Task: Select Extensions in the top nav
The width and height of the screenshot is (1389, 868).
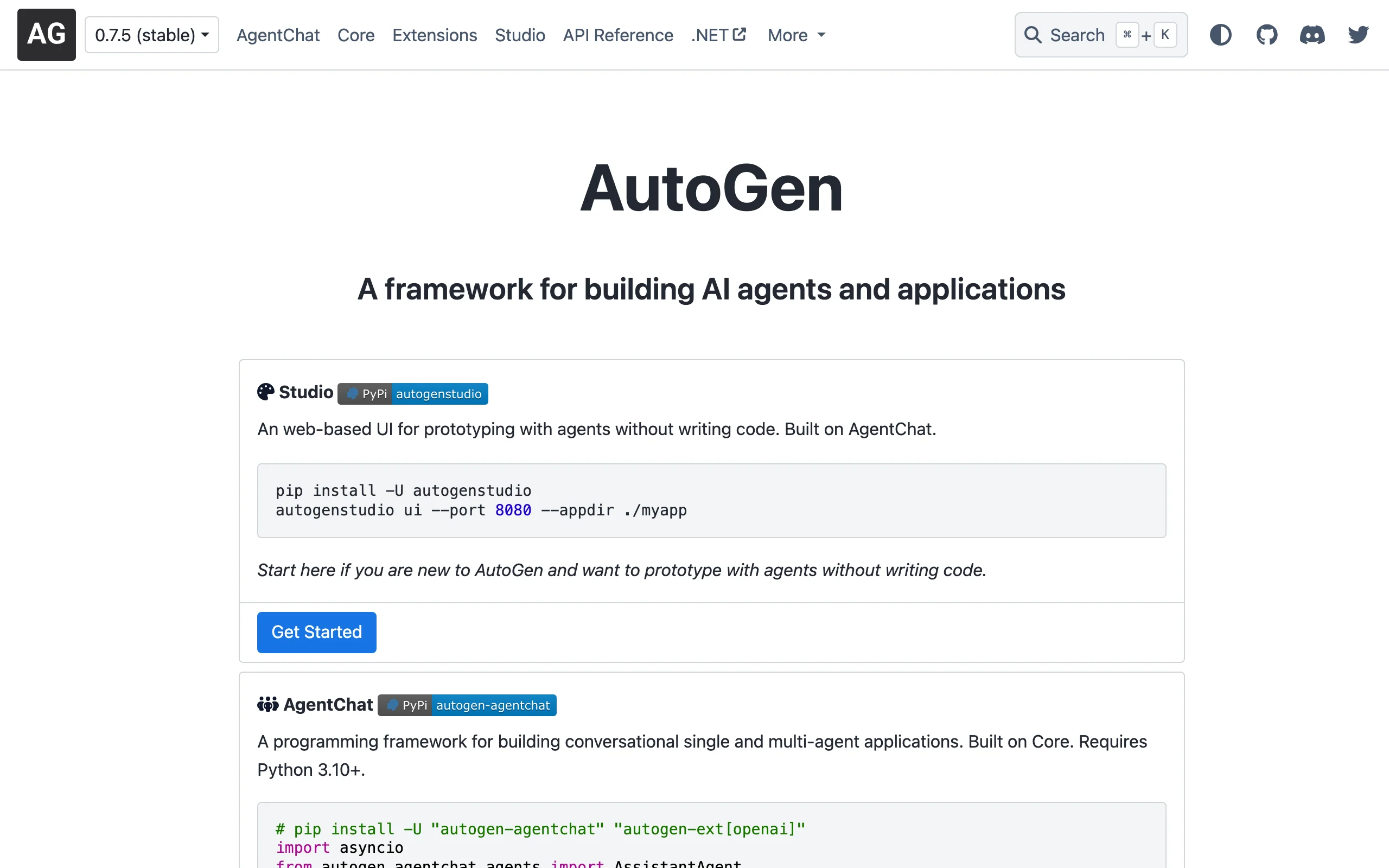Action: 435,35
